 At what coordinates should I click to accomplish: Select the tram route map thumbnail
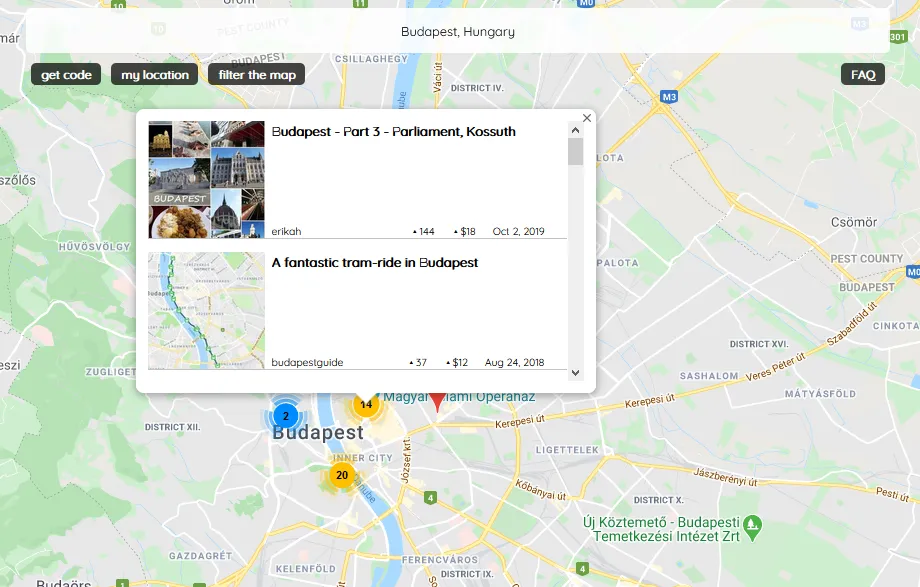coord(207,311)
